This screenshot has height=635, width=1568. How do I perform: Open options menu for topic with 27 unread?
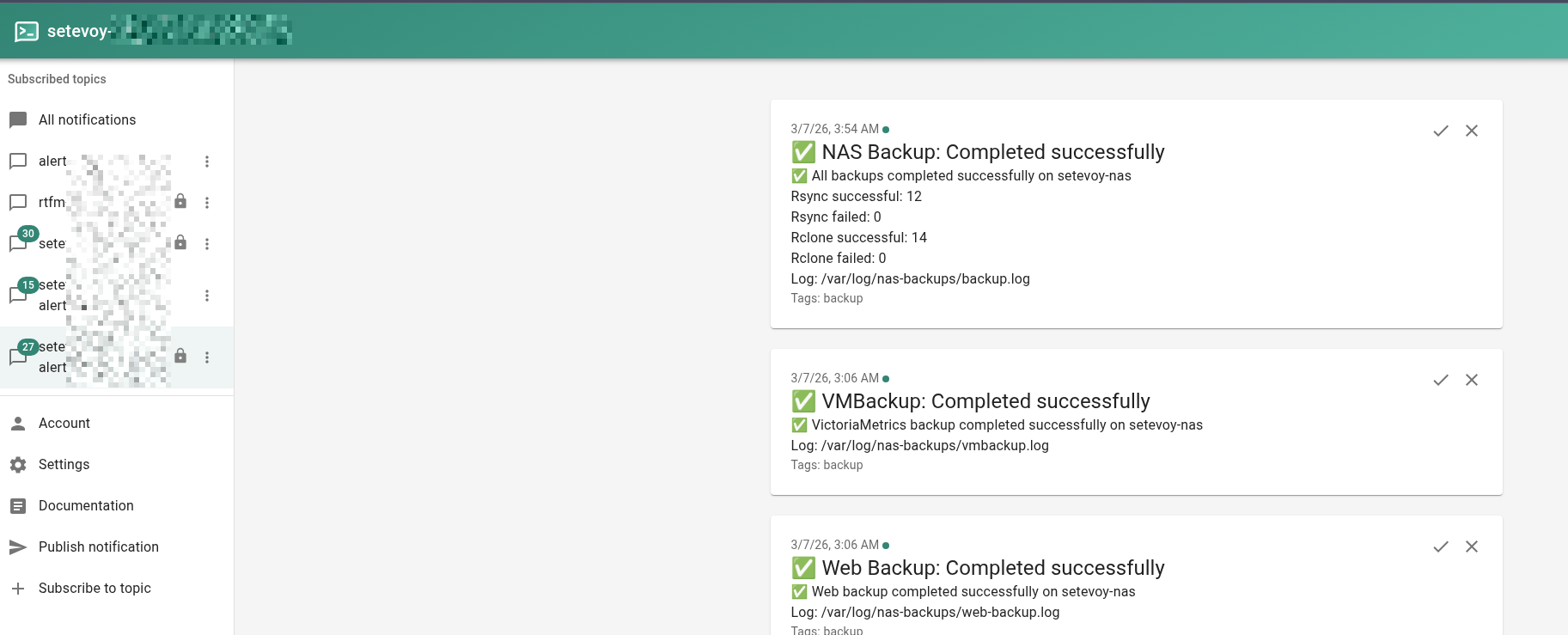[x=207, y=357]
